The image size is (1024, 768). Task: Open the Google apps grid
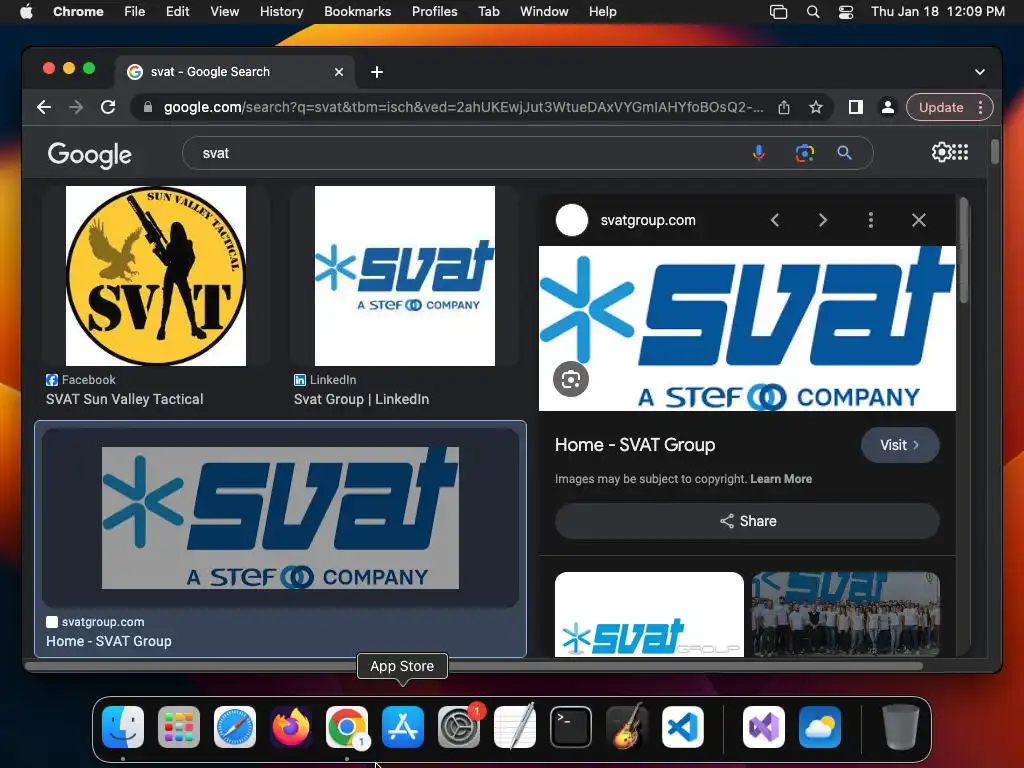coord(959,152)
